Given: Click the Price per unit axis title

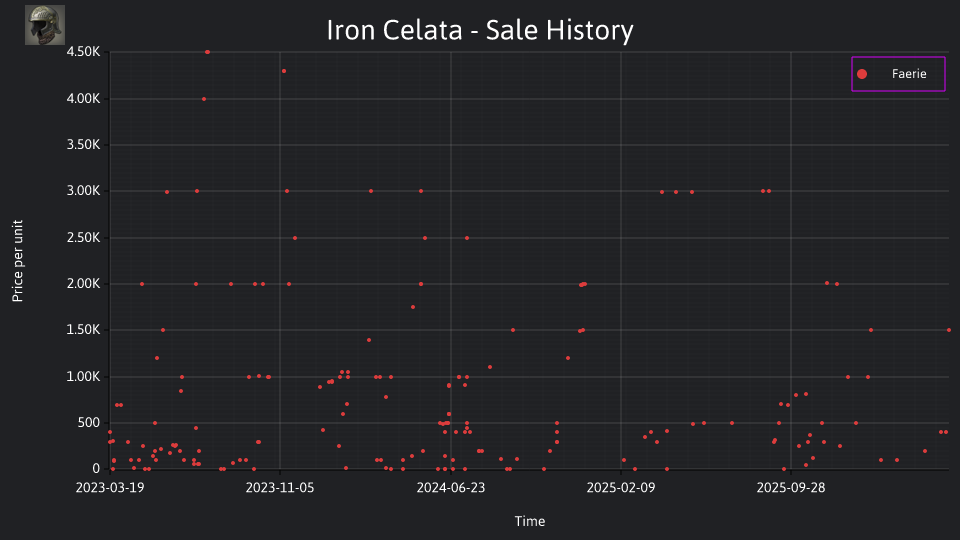Looking at the screenshot, I should tap(18, 261).
